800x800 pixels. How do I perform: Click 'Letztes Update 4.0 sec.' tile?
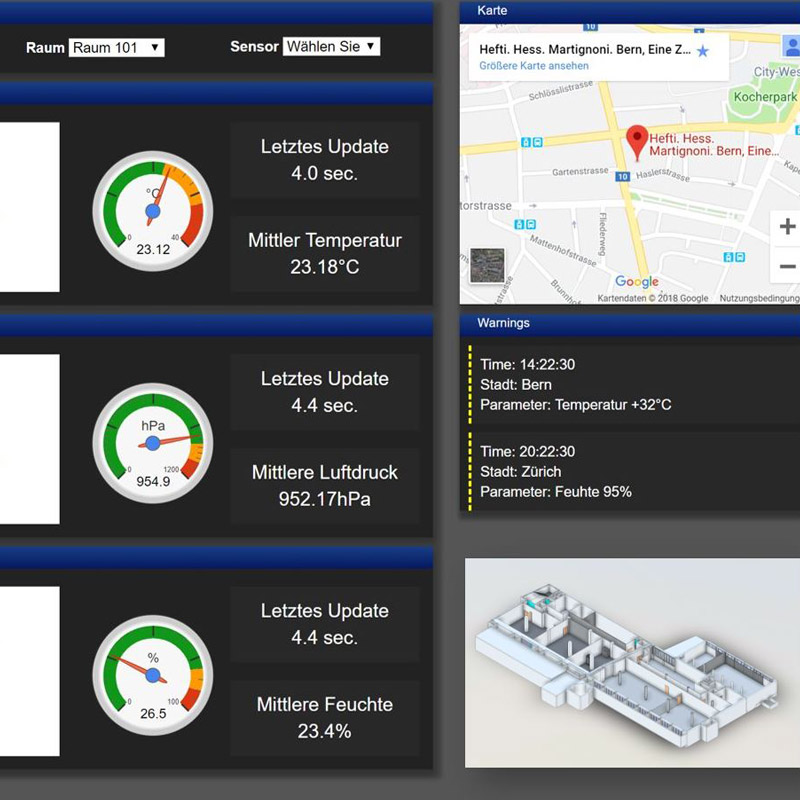click(x=324, y=160)
